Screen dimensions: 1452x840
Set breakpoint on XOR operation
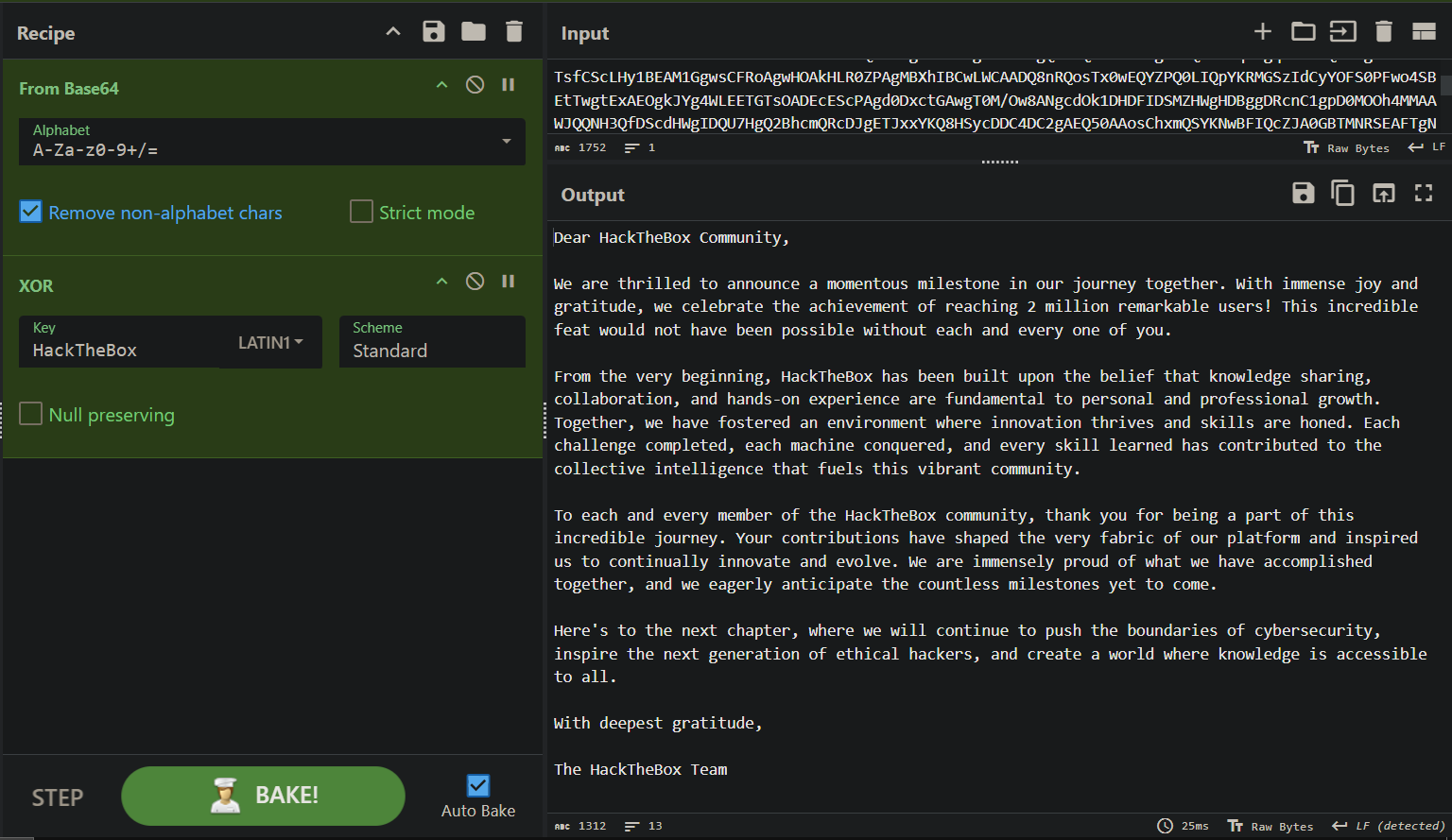[x=509, y=282]
